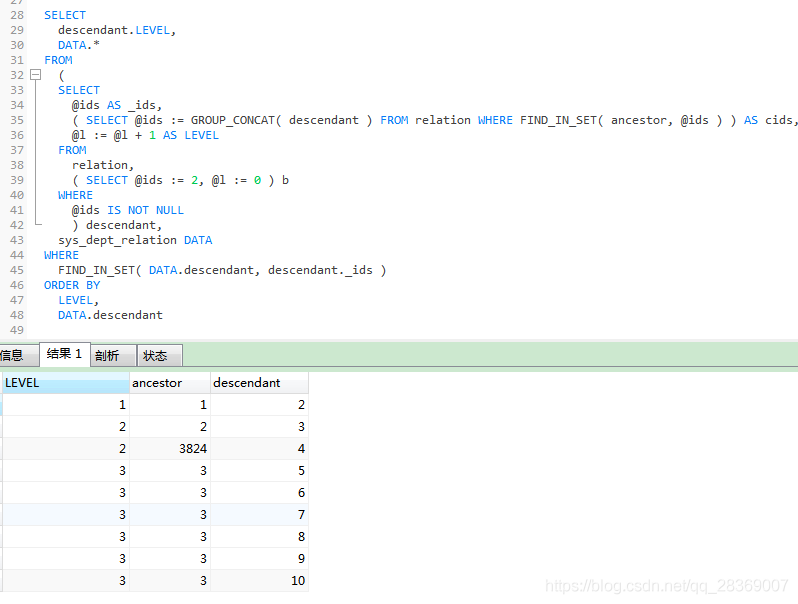Select the 结果 1 tab

(x=64, y=354)
